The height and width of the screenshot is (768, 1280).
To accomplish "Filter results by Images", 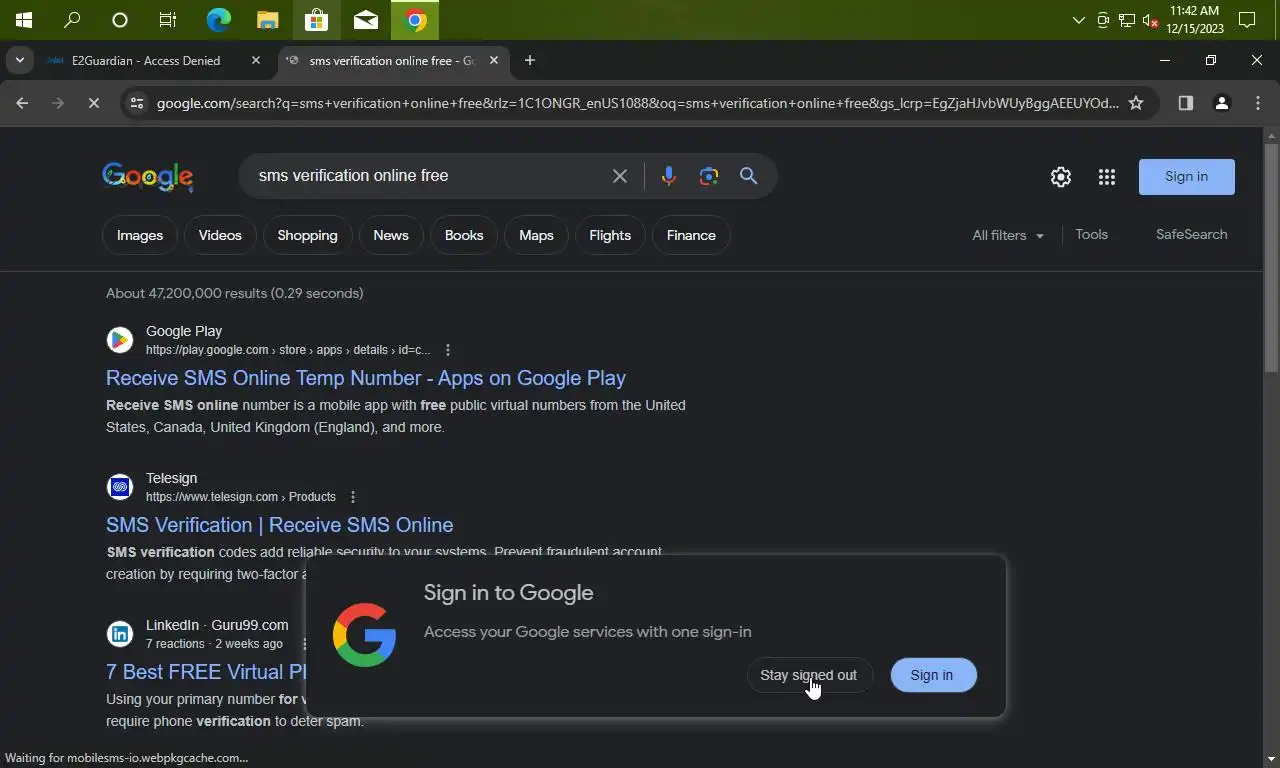I will click(x=140, y=235).
